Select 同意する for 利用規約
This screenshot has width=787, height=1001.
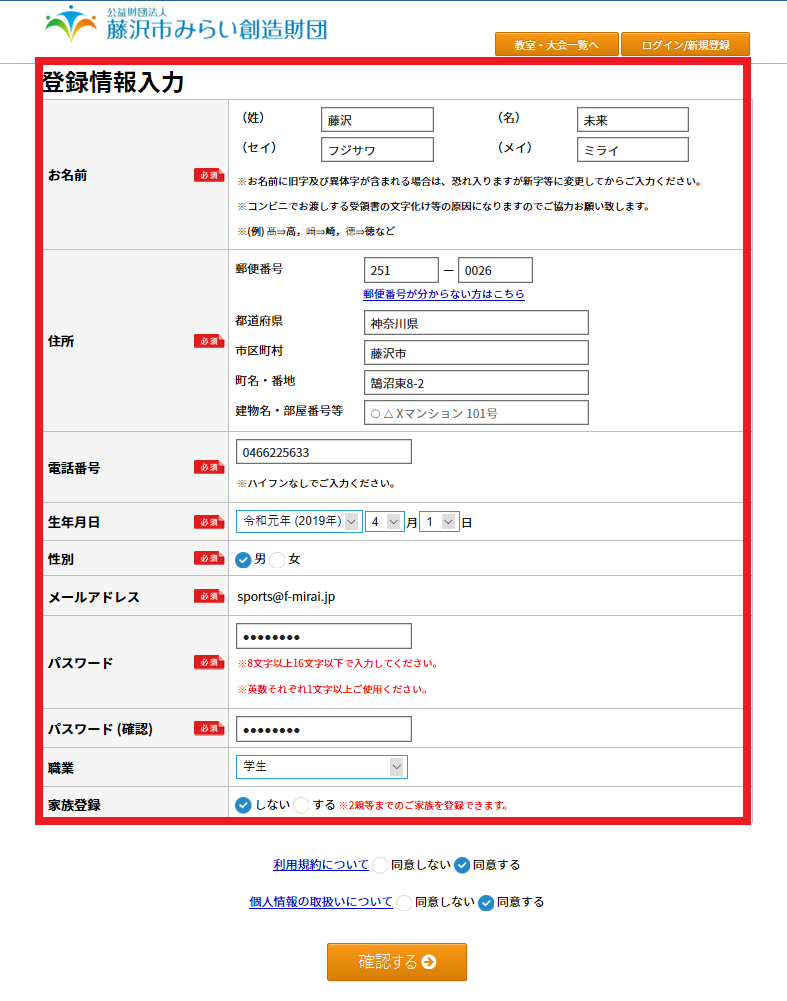tap(462, 865)
